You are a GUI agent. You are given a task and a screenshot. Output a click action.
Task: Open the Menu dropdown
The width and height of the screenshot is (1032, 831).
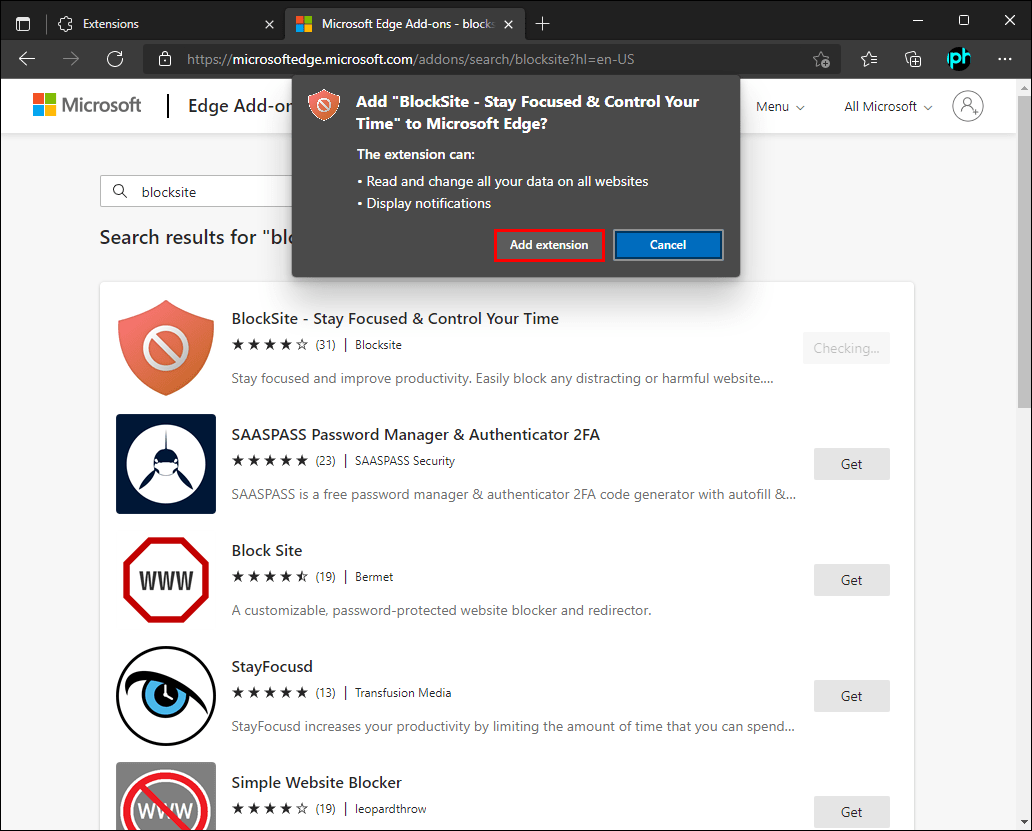tap(779, 105)
